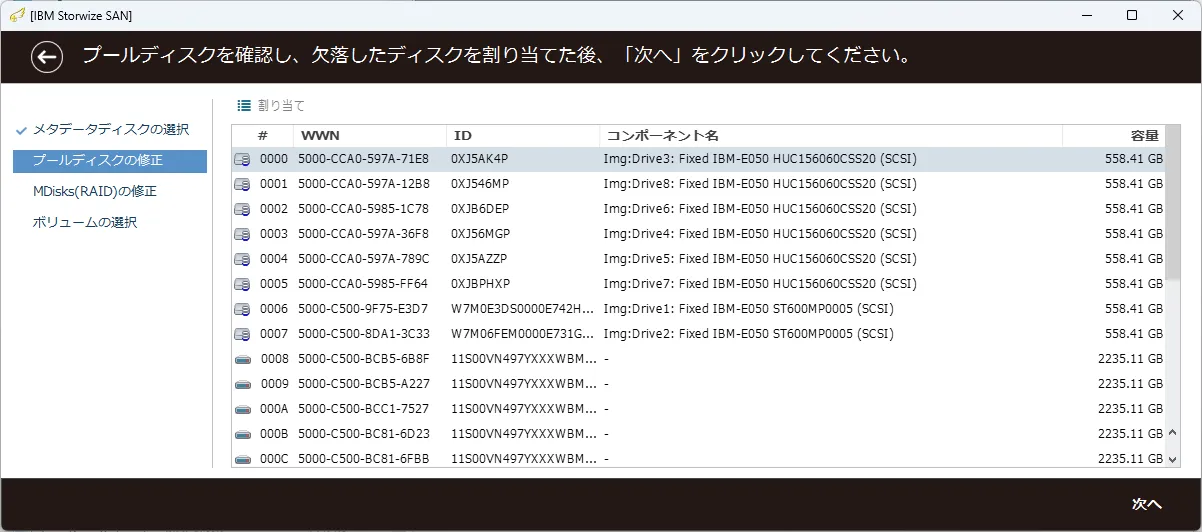
Task: Select WWN 5000-CCA0-597A-789C
Action: coord(363,259)
